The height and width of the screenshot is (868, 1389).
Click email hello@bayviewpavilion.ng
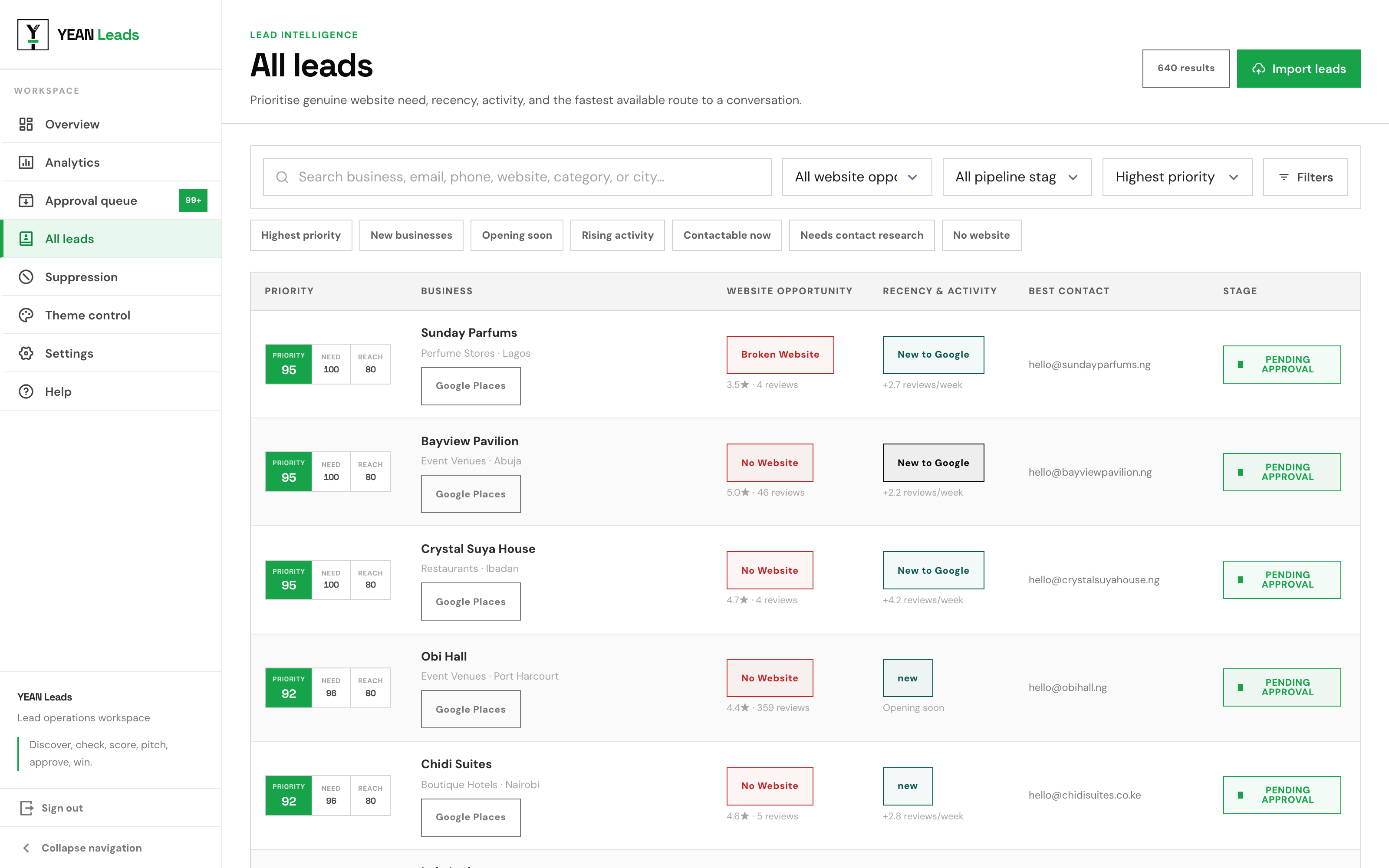[1090, 472]
